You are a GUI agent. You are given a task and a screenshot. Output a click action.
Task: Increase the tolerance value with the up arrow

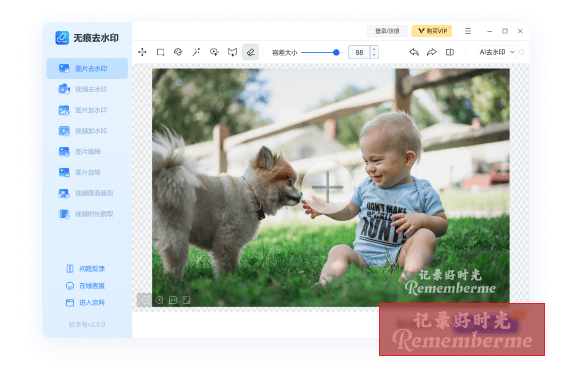click(x=374, y=49)
